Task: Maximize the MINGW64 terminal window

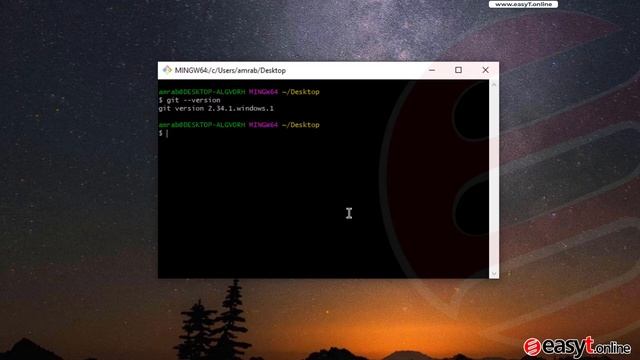Action: 458,70
